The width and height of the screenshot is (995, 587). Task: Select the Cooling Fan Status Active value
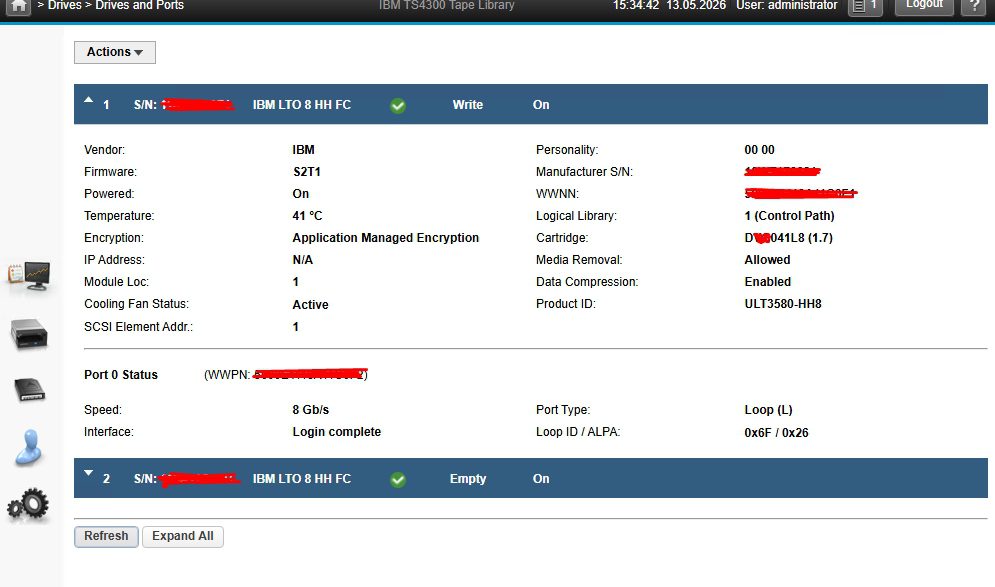coord(310,305)
